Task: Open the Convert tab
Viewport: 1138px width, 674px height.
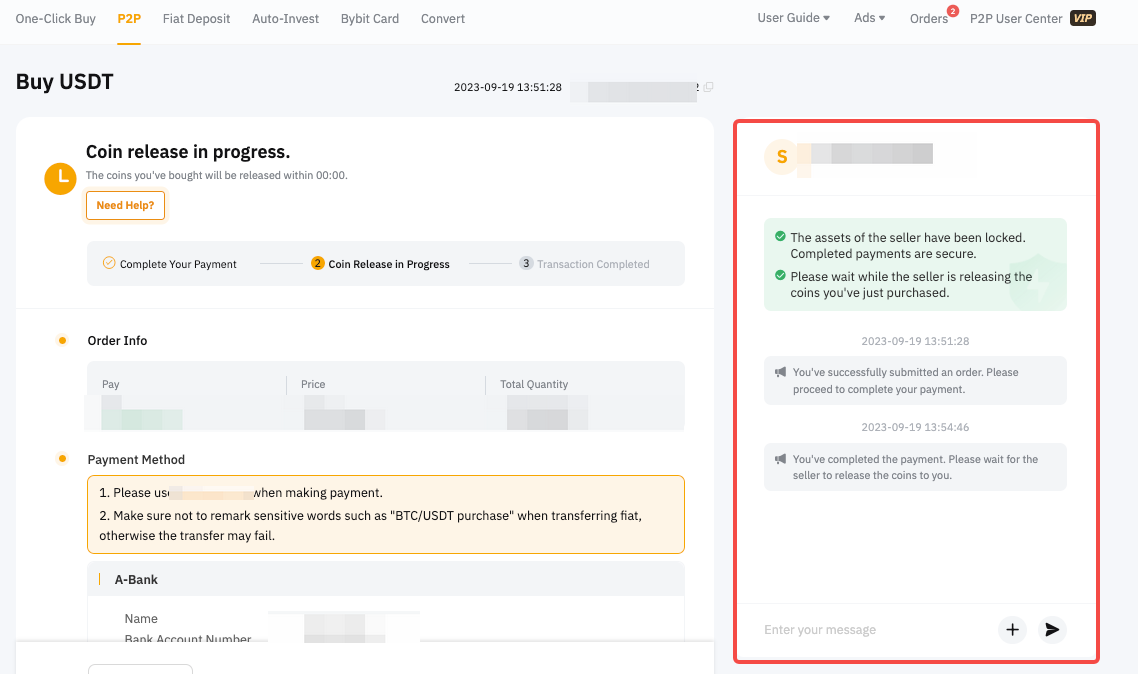Action: tap(443, 19)
